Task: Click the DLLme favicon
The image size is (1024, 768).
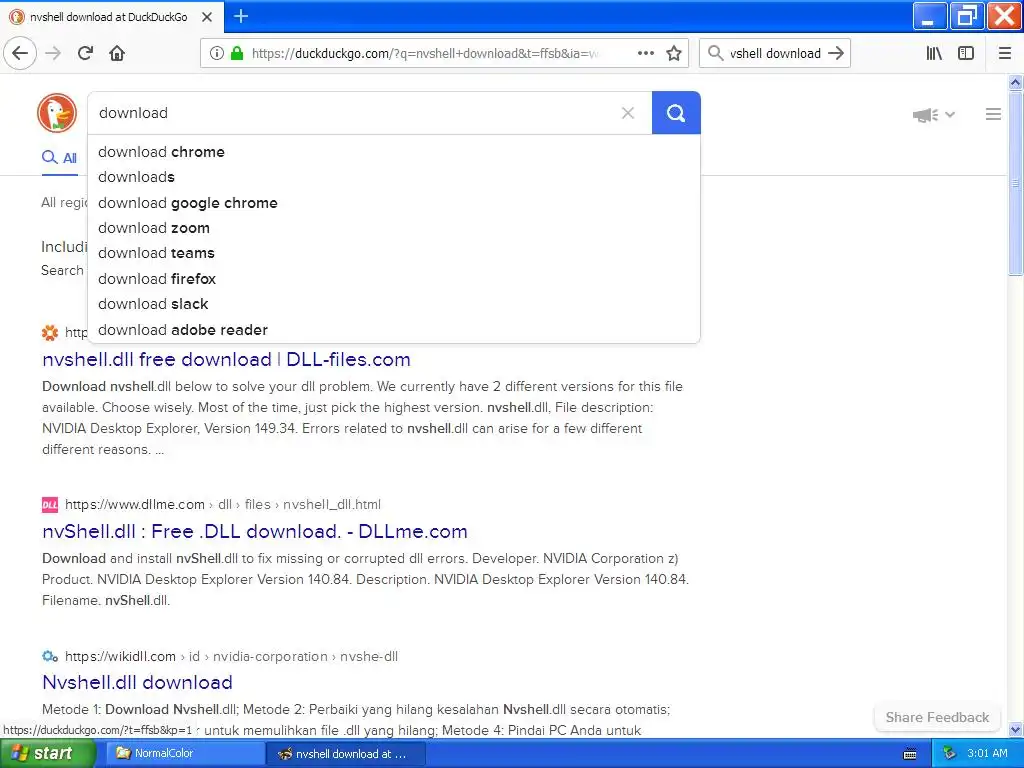Action: click(50, 504)
